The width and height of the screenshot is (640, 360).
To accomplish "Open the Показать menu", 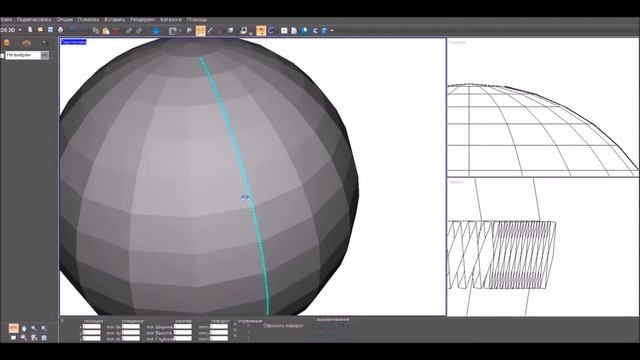I will pyautogui.click(x=88, y=20).
